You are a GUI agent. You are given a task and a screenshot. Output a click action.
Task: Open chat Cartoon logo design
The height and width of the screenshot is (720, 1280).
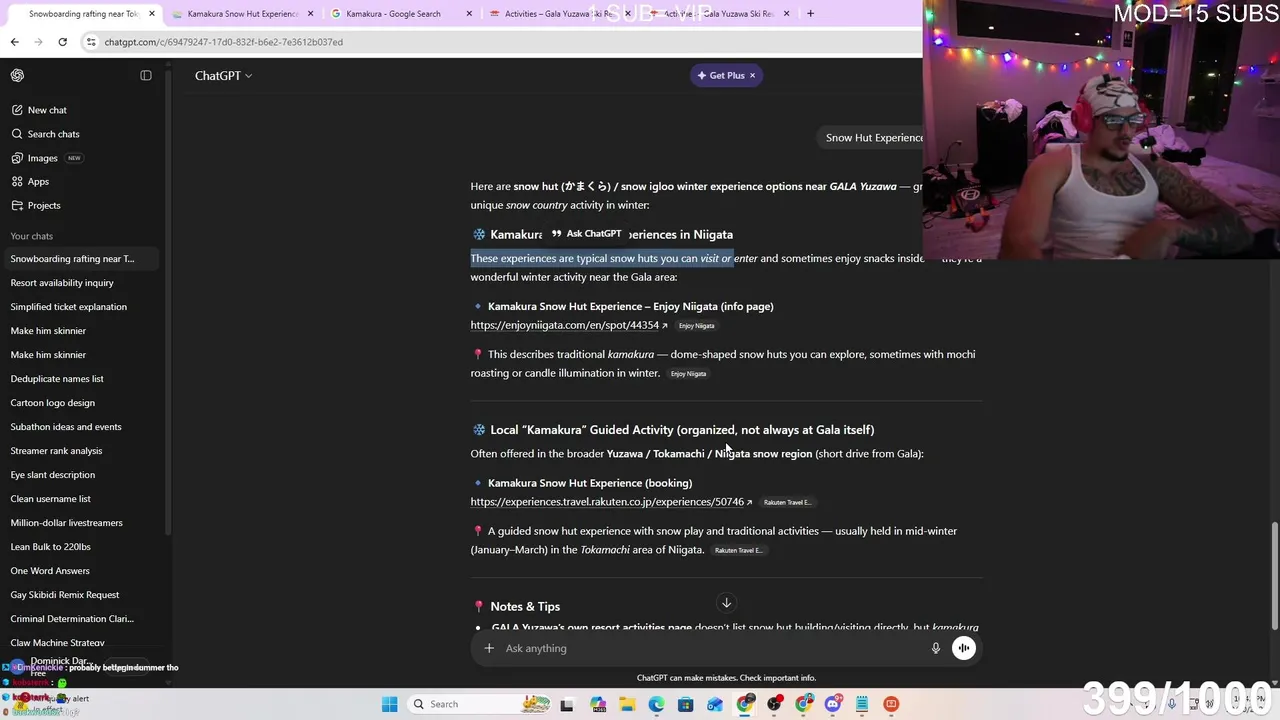(81, 403)
